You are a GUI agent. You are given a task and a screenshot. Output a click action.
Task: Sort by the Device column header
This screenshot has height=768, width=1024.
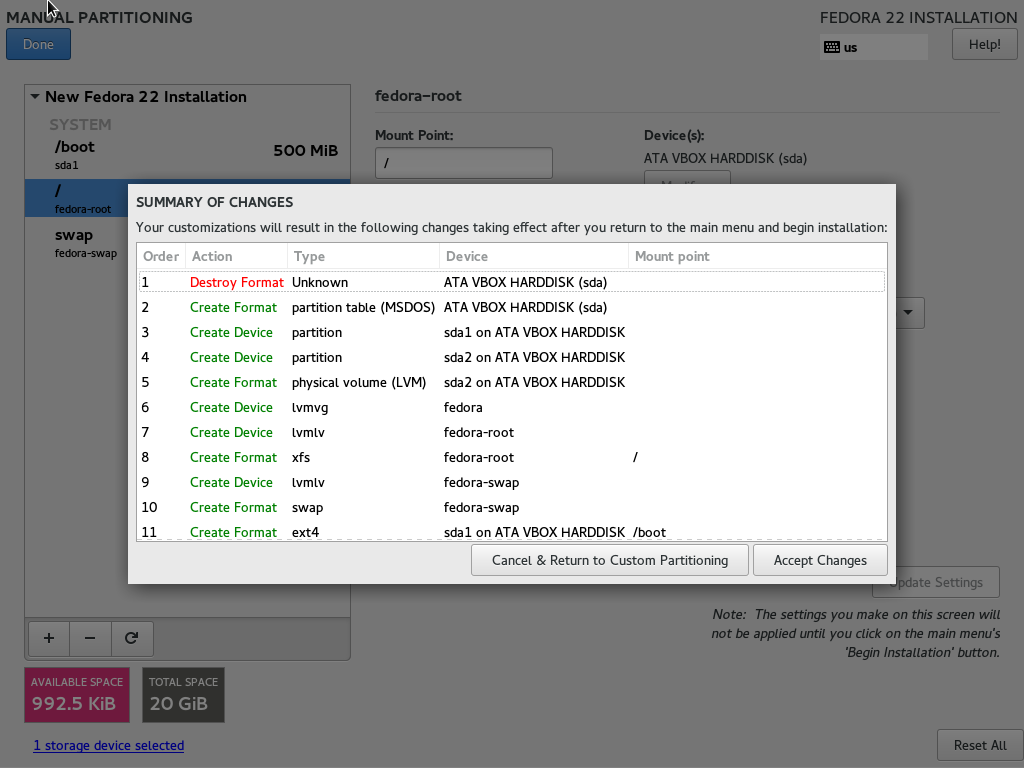(532, 256)
